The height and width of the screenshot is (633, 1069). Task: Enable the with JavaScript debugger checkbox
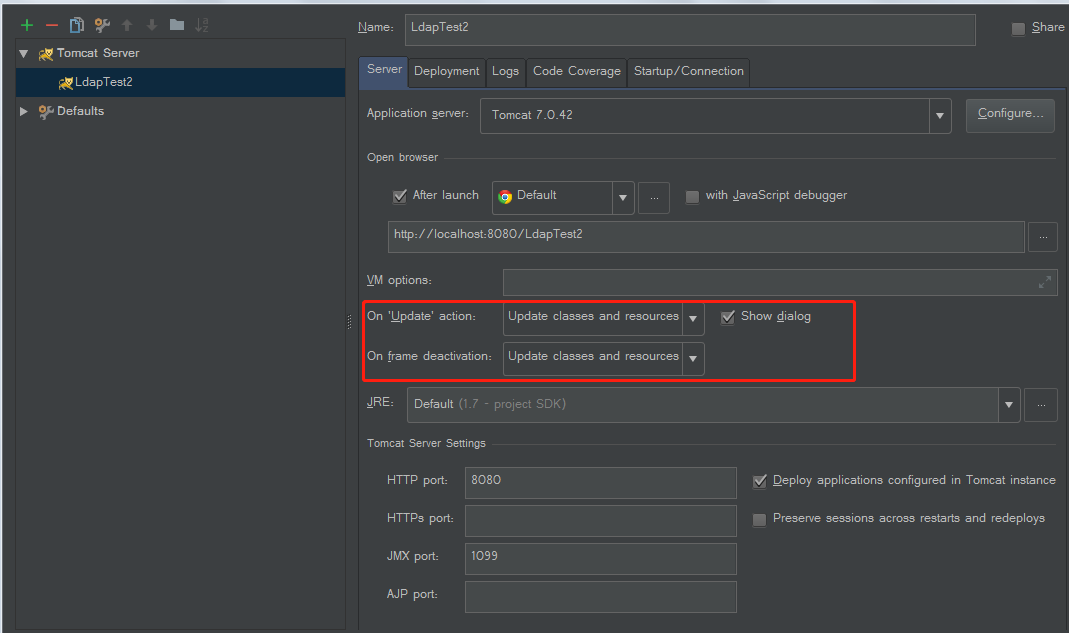(692, 196)
